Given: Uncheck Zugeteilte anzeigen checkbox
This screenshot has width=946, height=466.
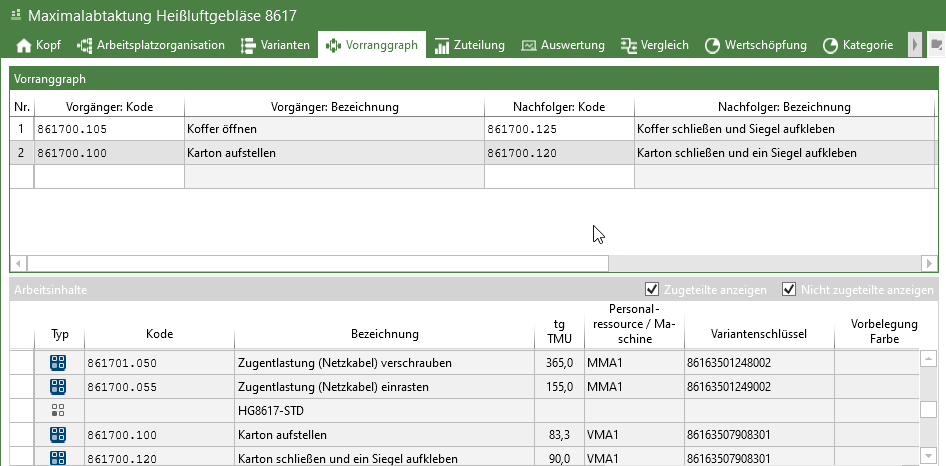Looking at the screenshot, I should click(x=652, y=289).
